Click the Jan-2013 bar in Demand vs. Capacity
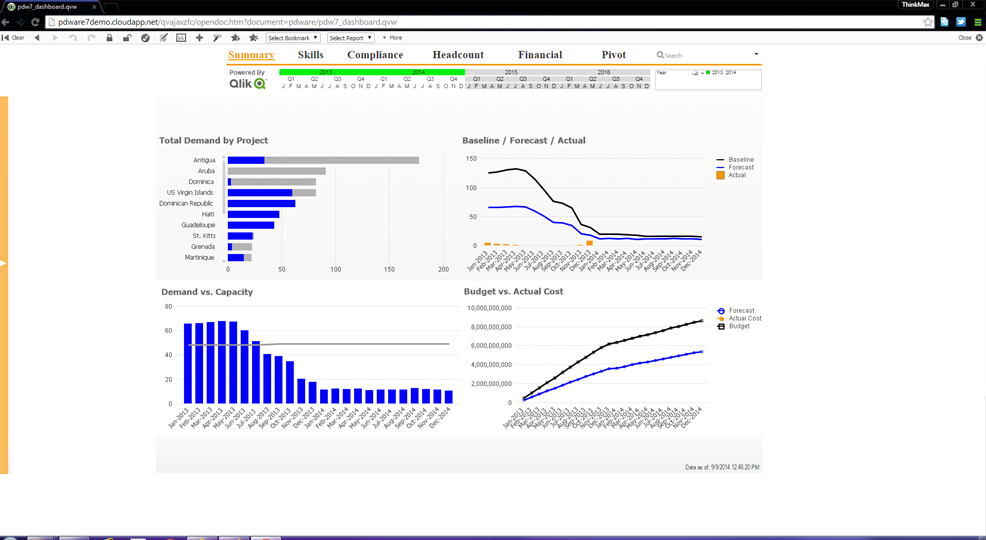The width and height of the screenshot is (986, 540). coord(187,363)
